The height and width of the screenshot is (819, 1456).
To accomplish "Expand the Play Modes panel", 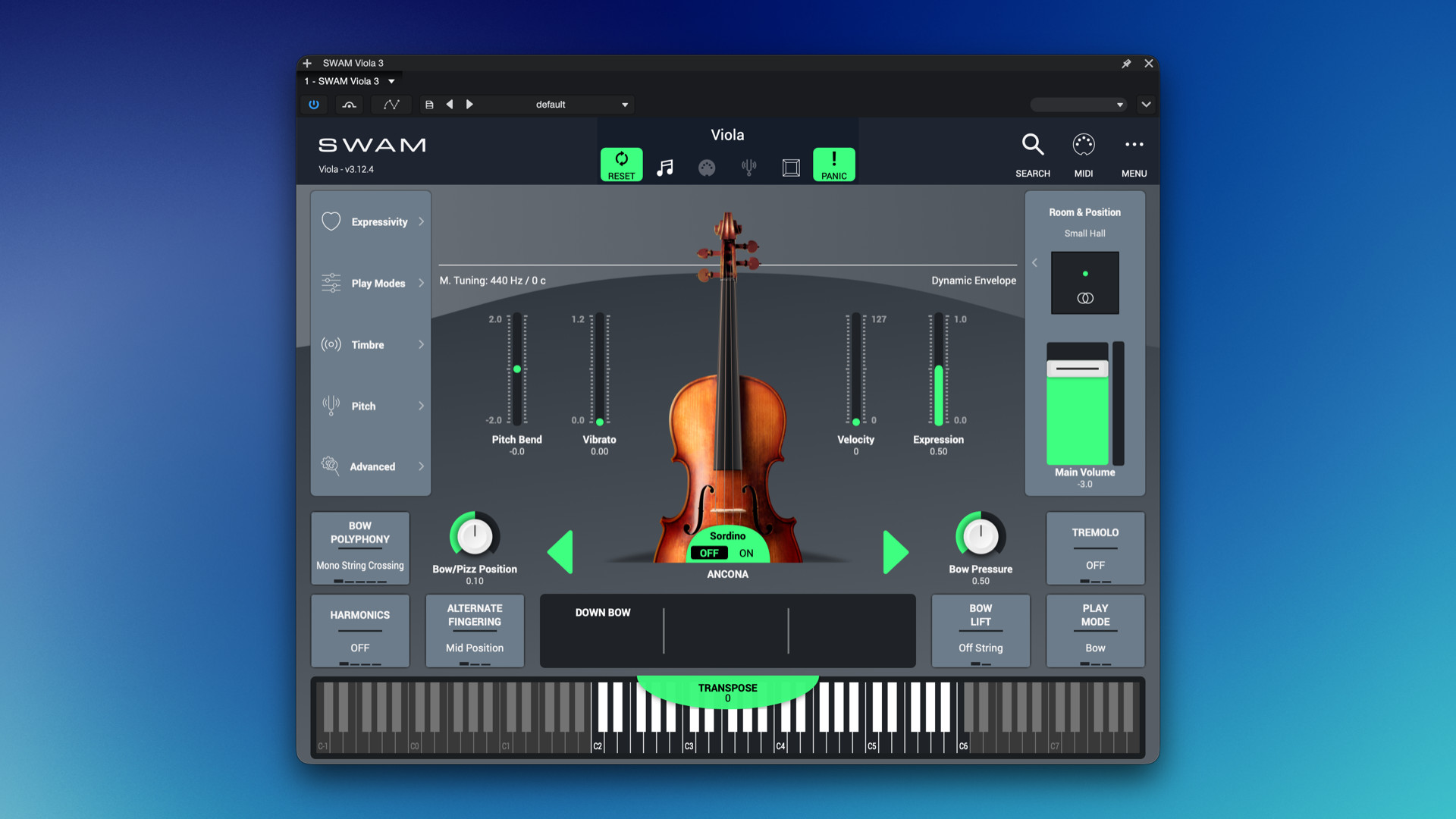I will [371, 284].
